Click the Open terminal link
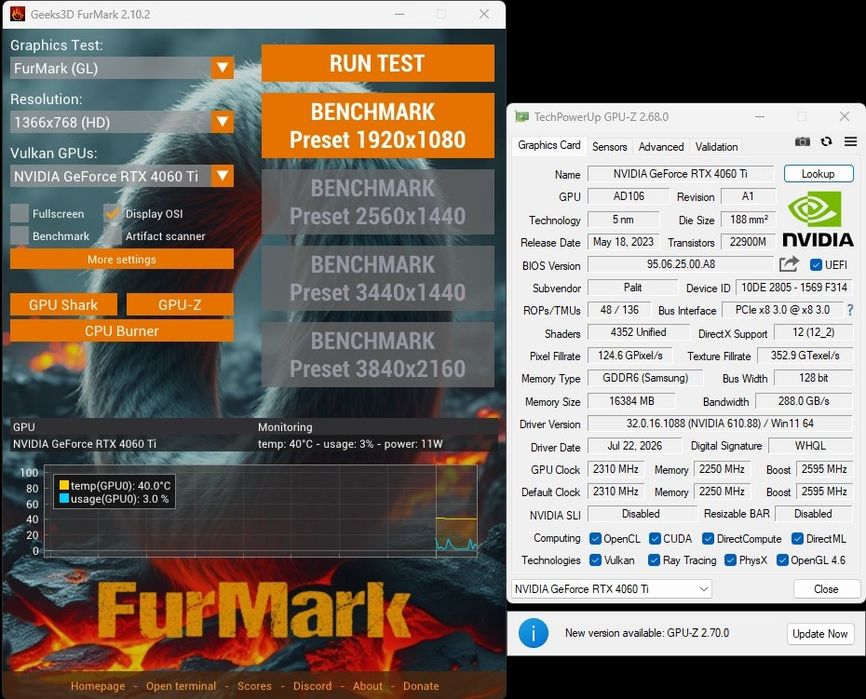This screenshot has height=699, width=866. click(181, 686)
